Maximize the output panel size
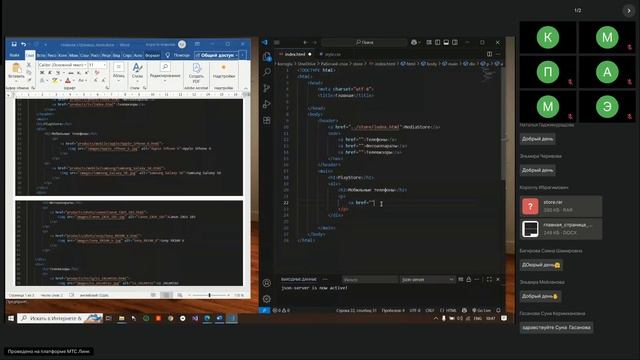The width and height of the screenshot is (640, 360). 489,280
